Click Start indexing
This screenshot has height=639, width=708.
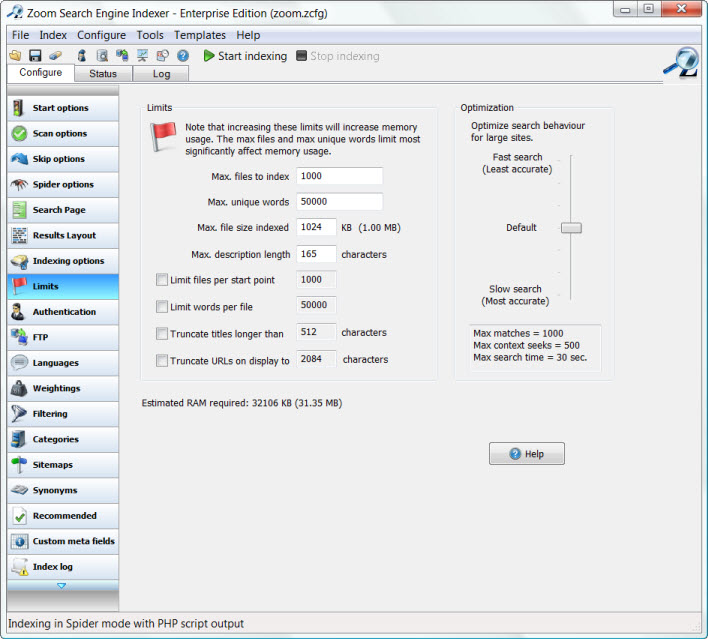coord(245,56)
